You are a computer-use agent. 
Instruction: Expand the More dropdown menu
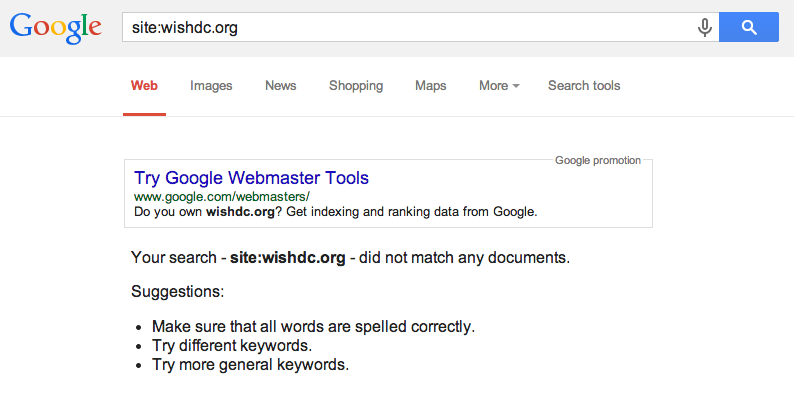click(499, 86)
